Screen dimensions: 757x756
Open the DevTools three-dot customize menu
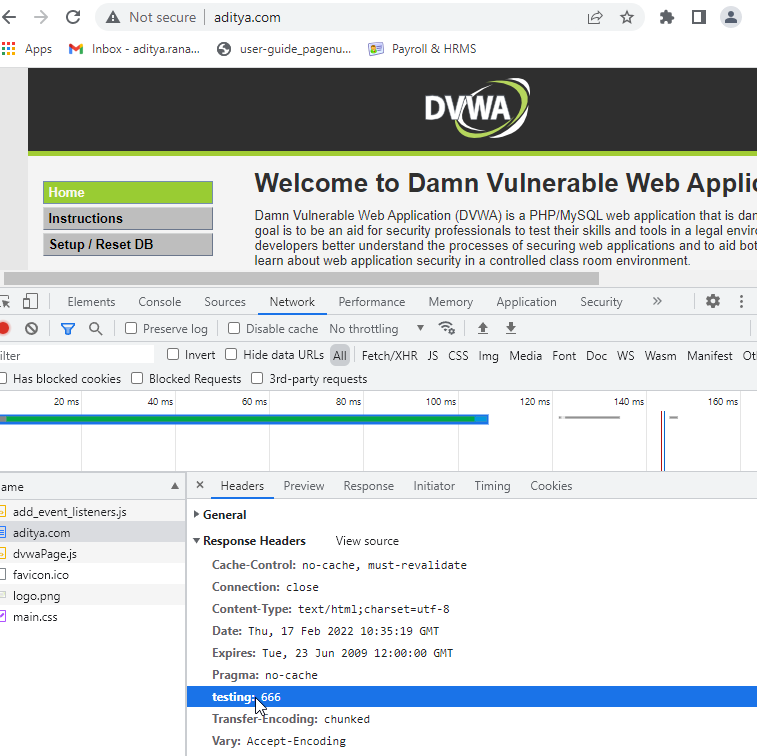pyautogui.click(x=741, y=302)
